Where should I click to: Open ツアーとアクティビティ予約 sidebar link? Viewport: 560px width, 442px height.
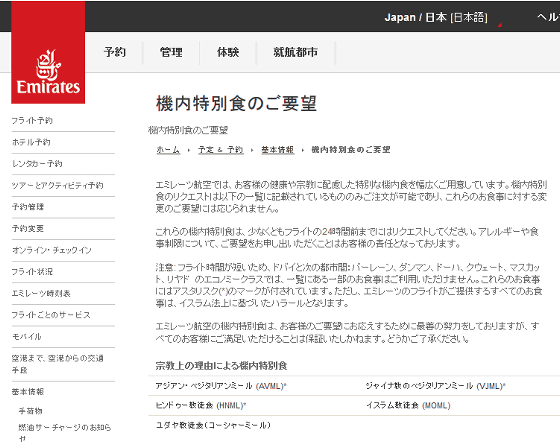[x=58, y=185]
